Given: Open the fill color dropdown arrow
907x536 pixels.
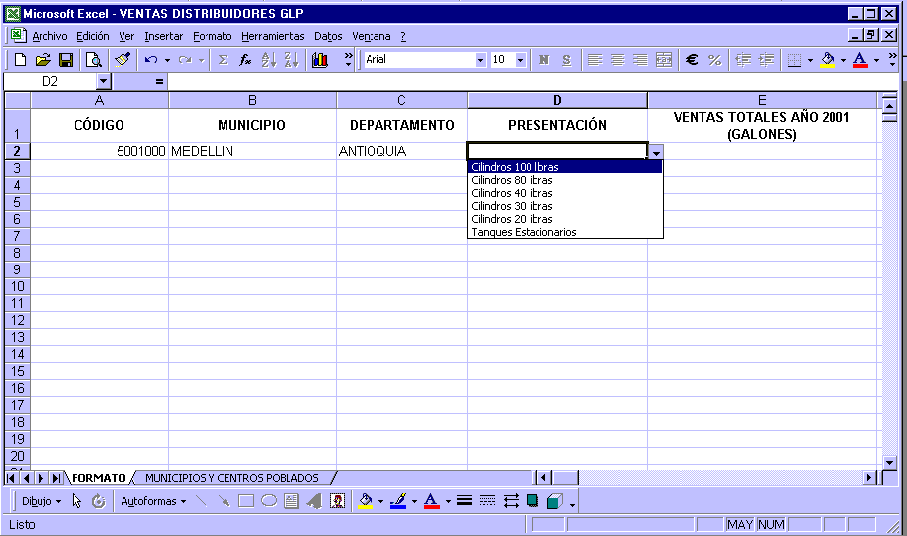Looking at the screenshot, I should (843, 60).
